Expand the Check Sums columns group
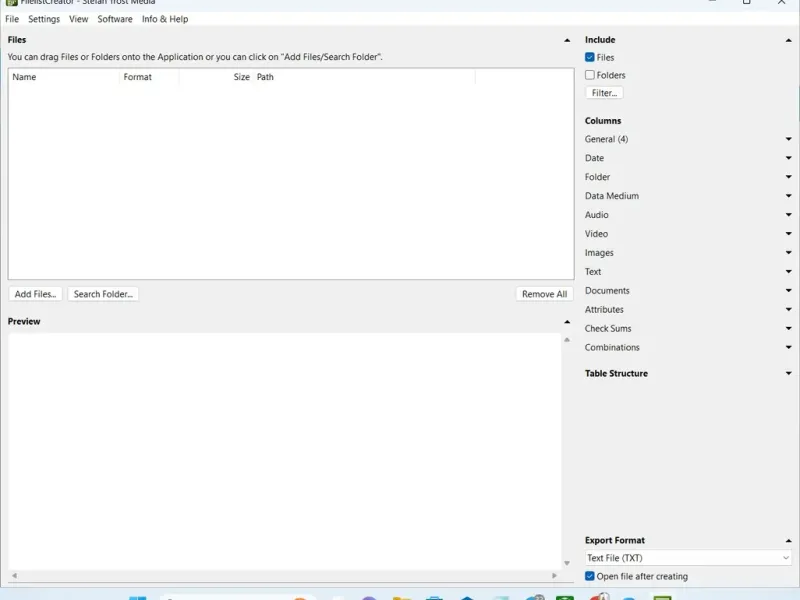The image size is (800, 600). pos(788,328)
